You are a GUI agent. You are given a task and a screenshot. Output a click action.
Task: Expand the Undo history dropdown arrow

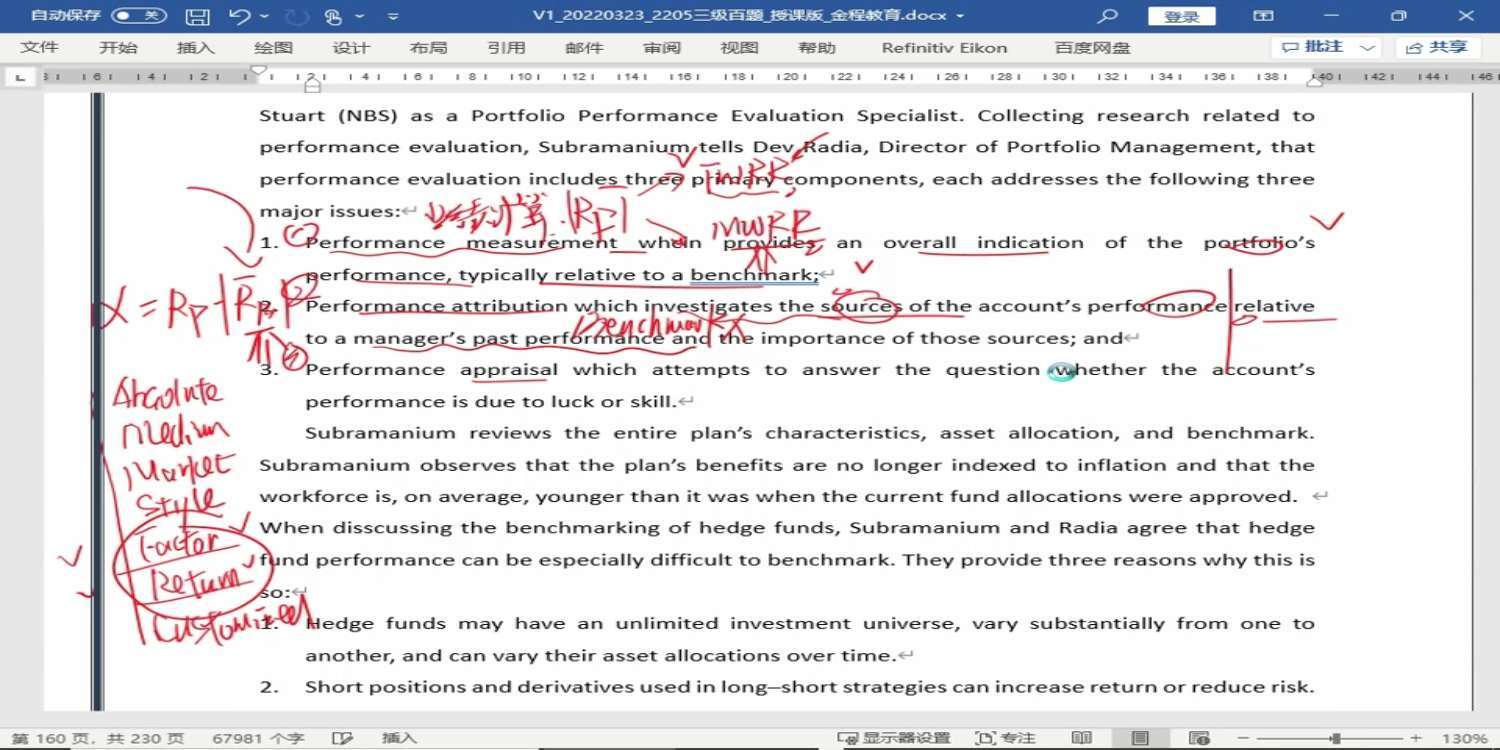click(264, 16)
